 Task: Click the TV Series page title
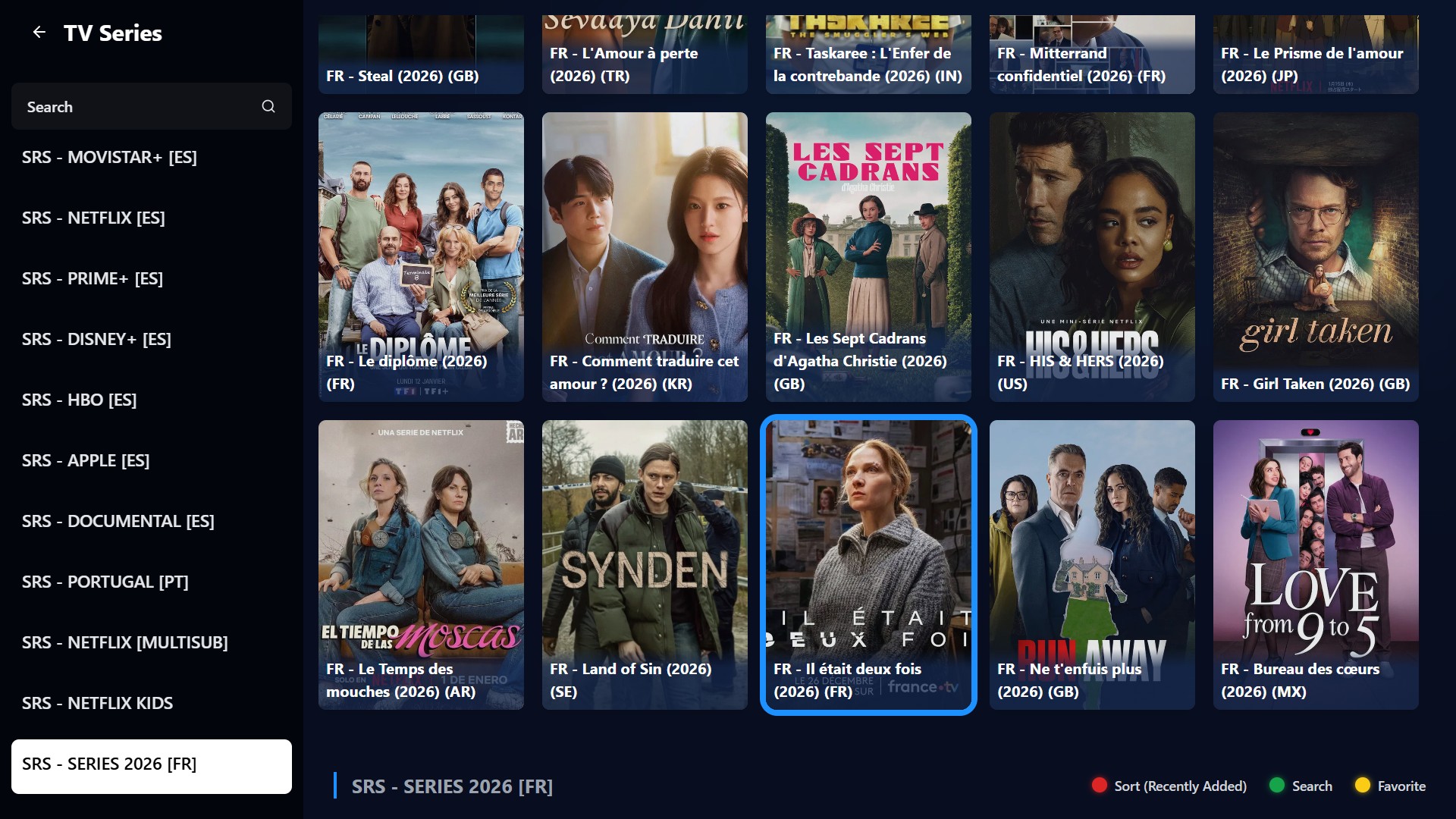(x=113, y=33)
